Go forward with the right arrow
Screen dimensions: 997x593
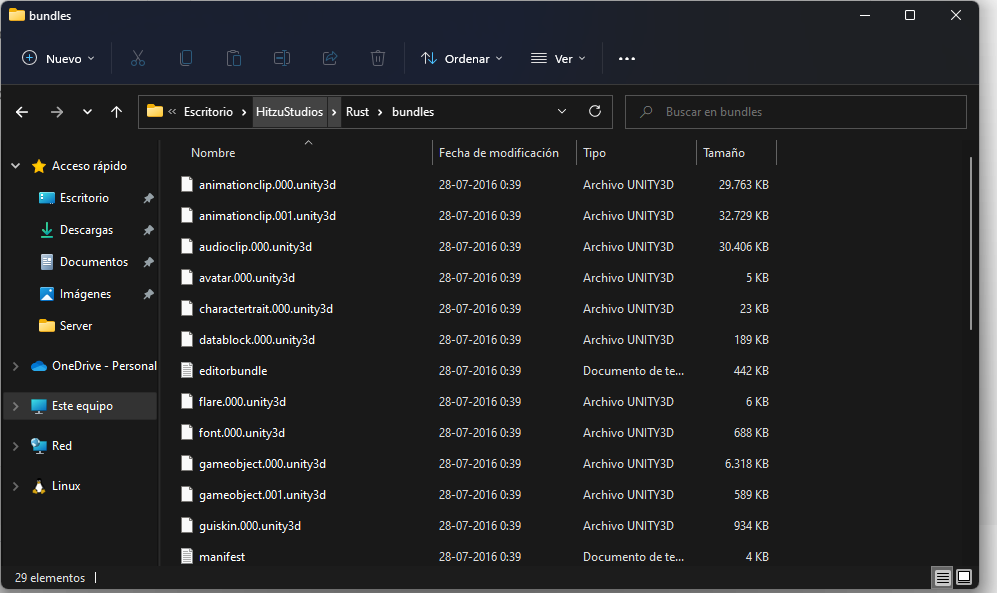(x=57, y=112)
